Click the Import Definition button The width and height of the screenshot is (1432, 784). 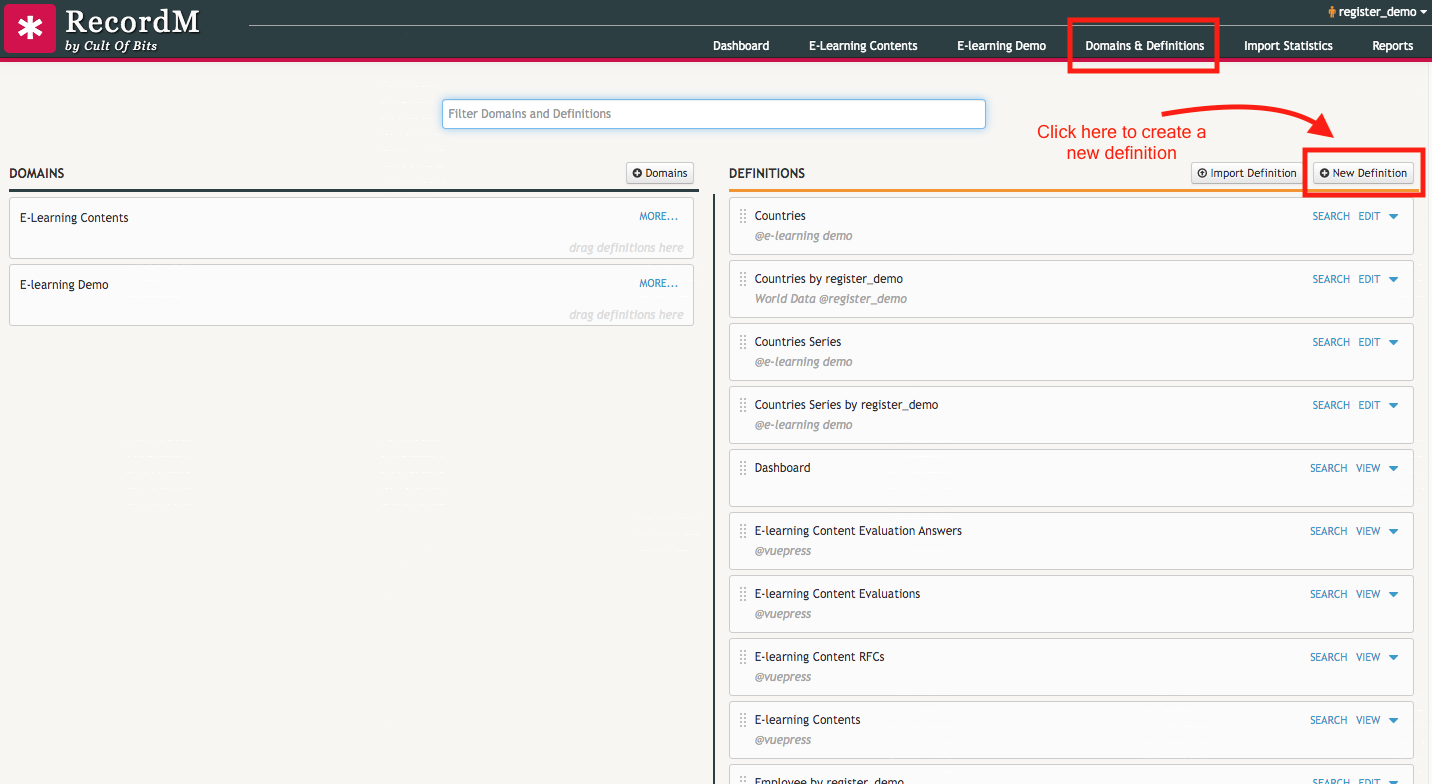click(1247, 173)
